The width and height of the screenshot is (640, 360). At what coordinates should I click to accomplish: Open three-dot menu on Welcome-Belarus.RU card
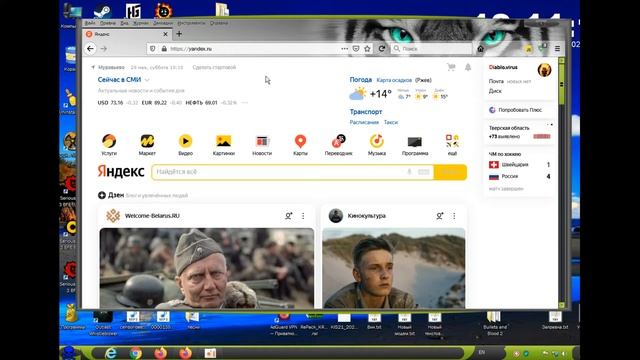click(303, 216)
